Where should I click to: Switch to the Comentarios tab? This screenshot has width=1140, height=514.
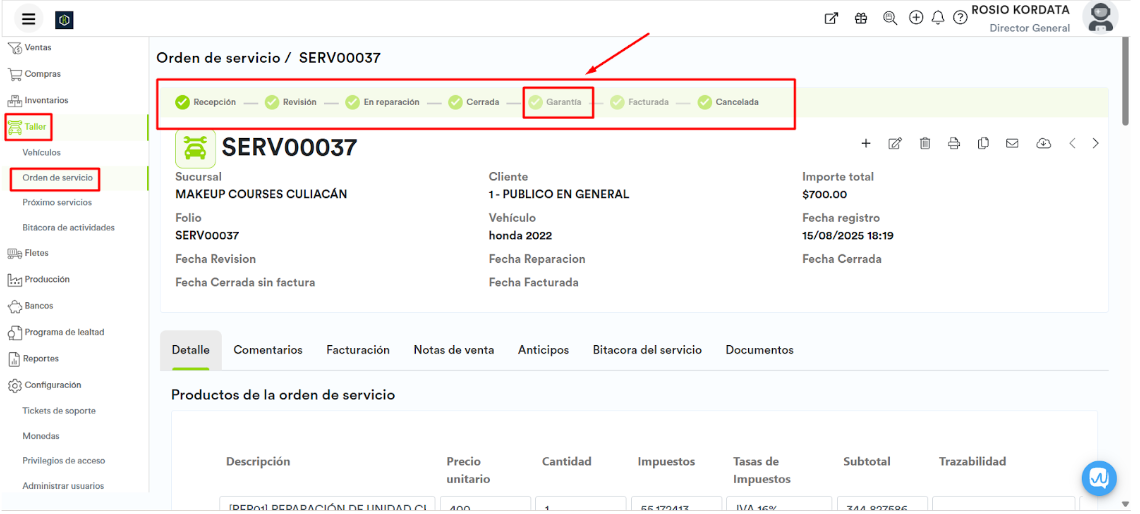pyautogui.click(x=268, y=350)
